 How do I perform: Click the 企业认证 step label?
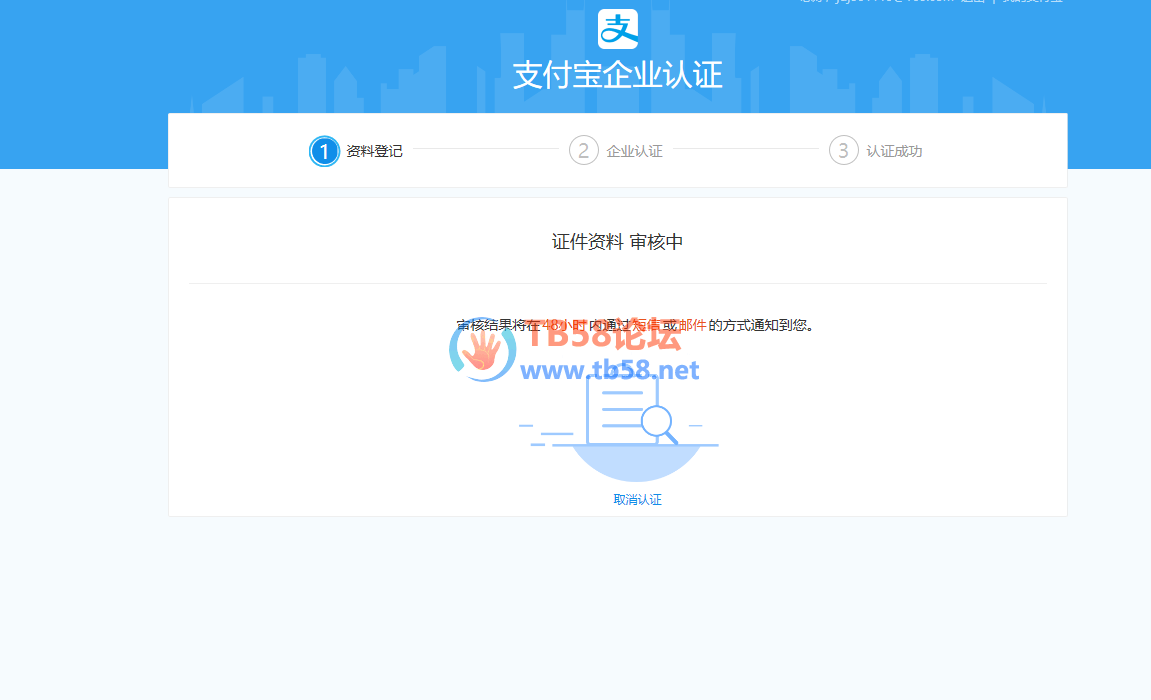click(x=634, y=151)
